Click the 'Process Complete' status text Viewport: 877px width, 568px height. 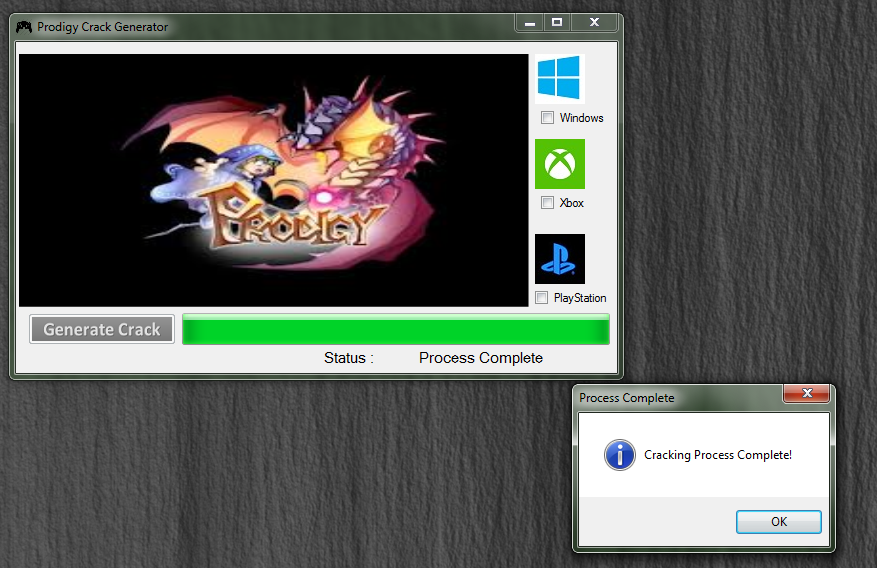tap(481, 358)
